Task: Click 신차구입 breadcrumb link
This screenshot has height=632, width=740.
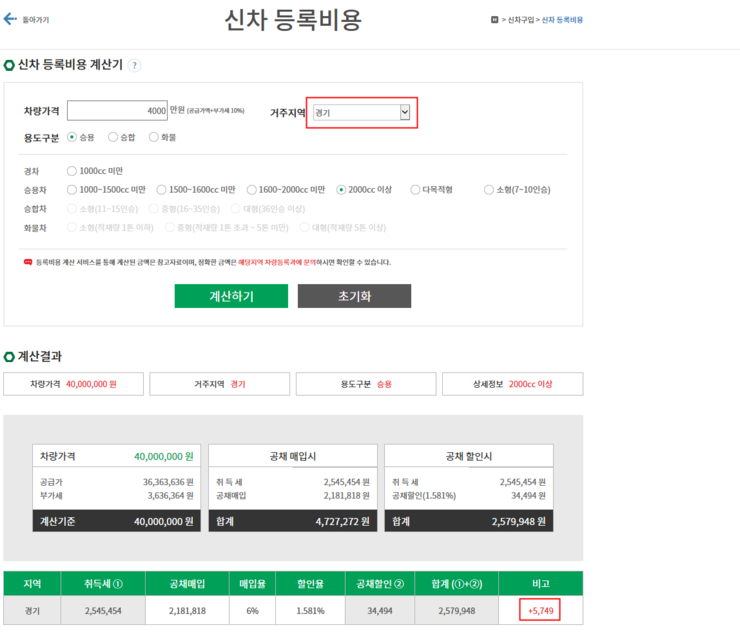Action: tap(520, 20)
